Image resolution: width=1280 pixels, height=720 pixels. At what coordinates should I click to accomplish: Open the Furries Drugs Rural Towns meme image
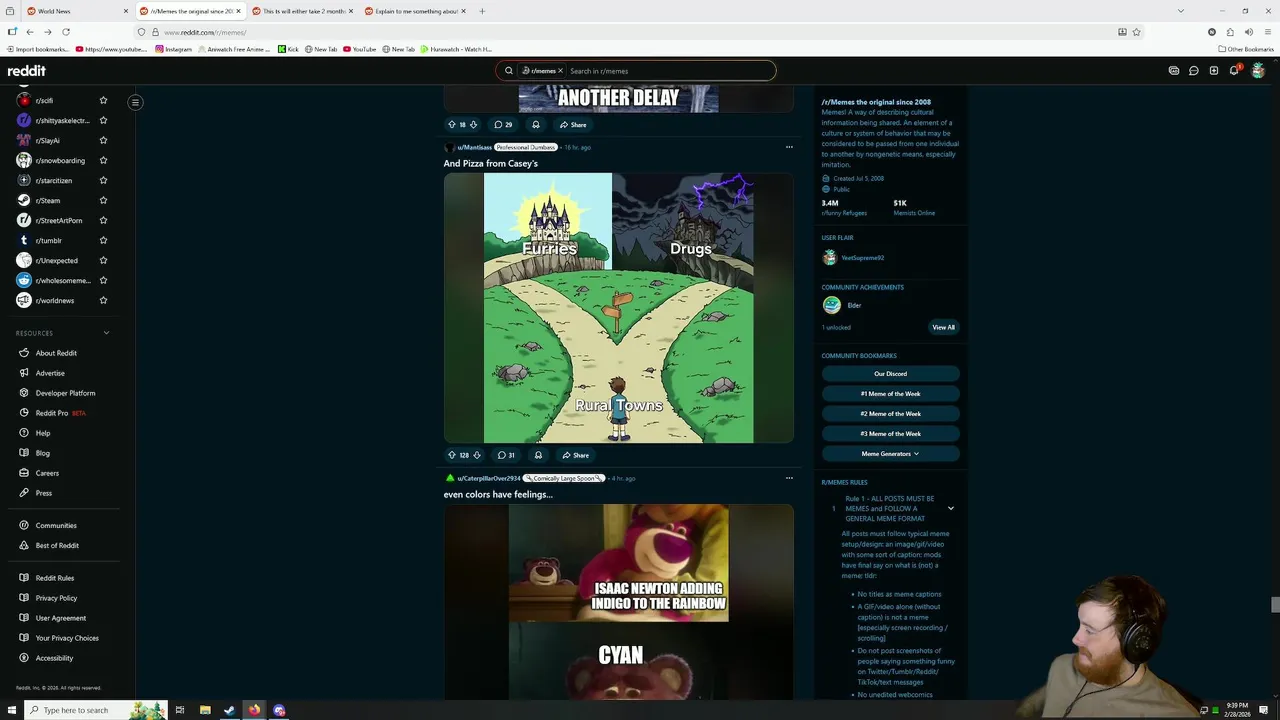[618, 308]
